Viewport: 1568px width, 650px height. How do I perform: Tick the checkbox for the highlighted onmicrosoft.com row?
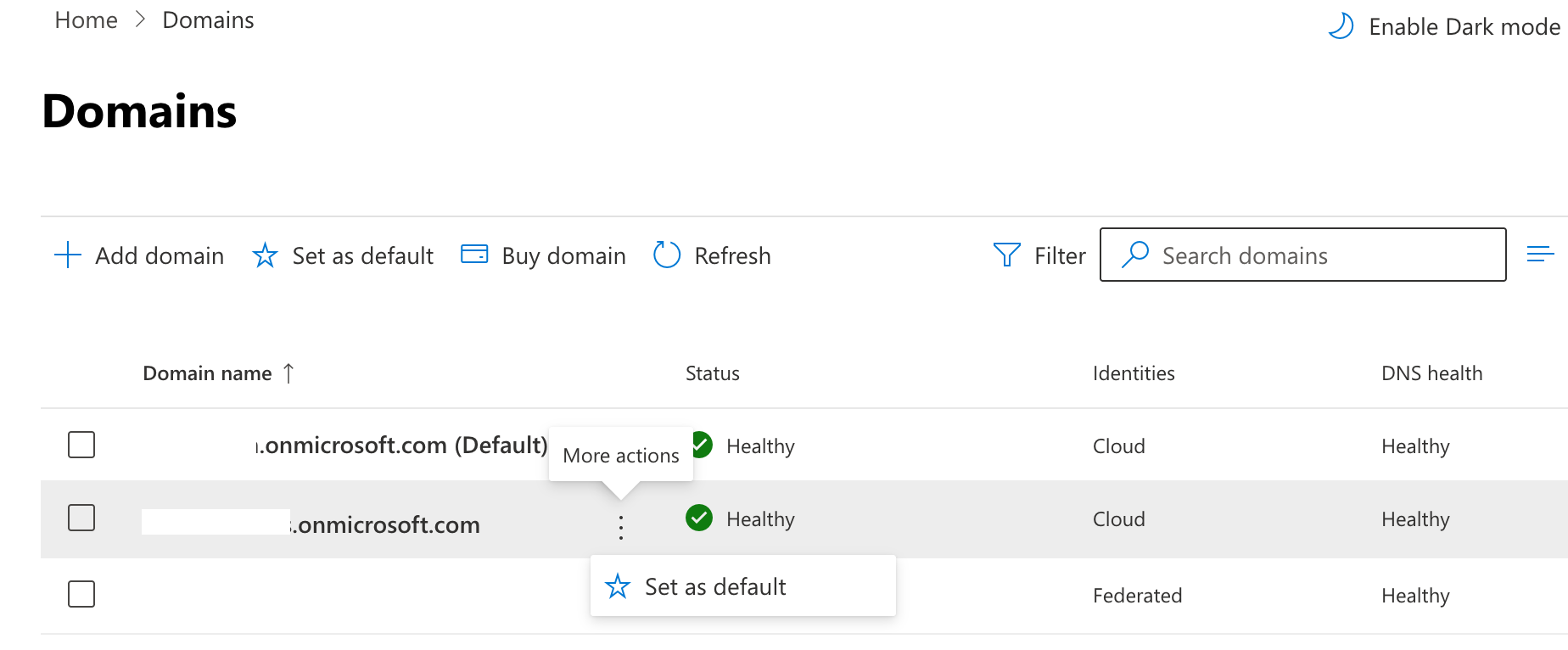[x=81, y=518]
